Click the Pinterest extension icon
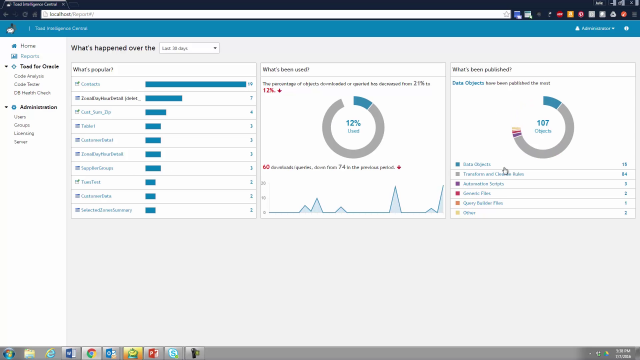This screenshot has width=640, height=360. tap(581, 14)
